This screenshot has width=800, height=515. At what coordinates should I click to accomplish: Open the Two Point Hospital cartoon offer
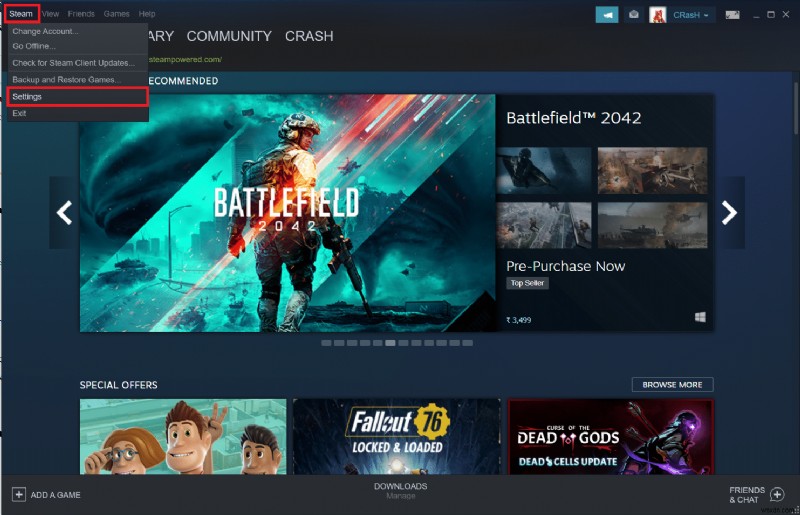click(x=183, y=436)
